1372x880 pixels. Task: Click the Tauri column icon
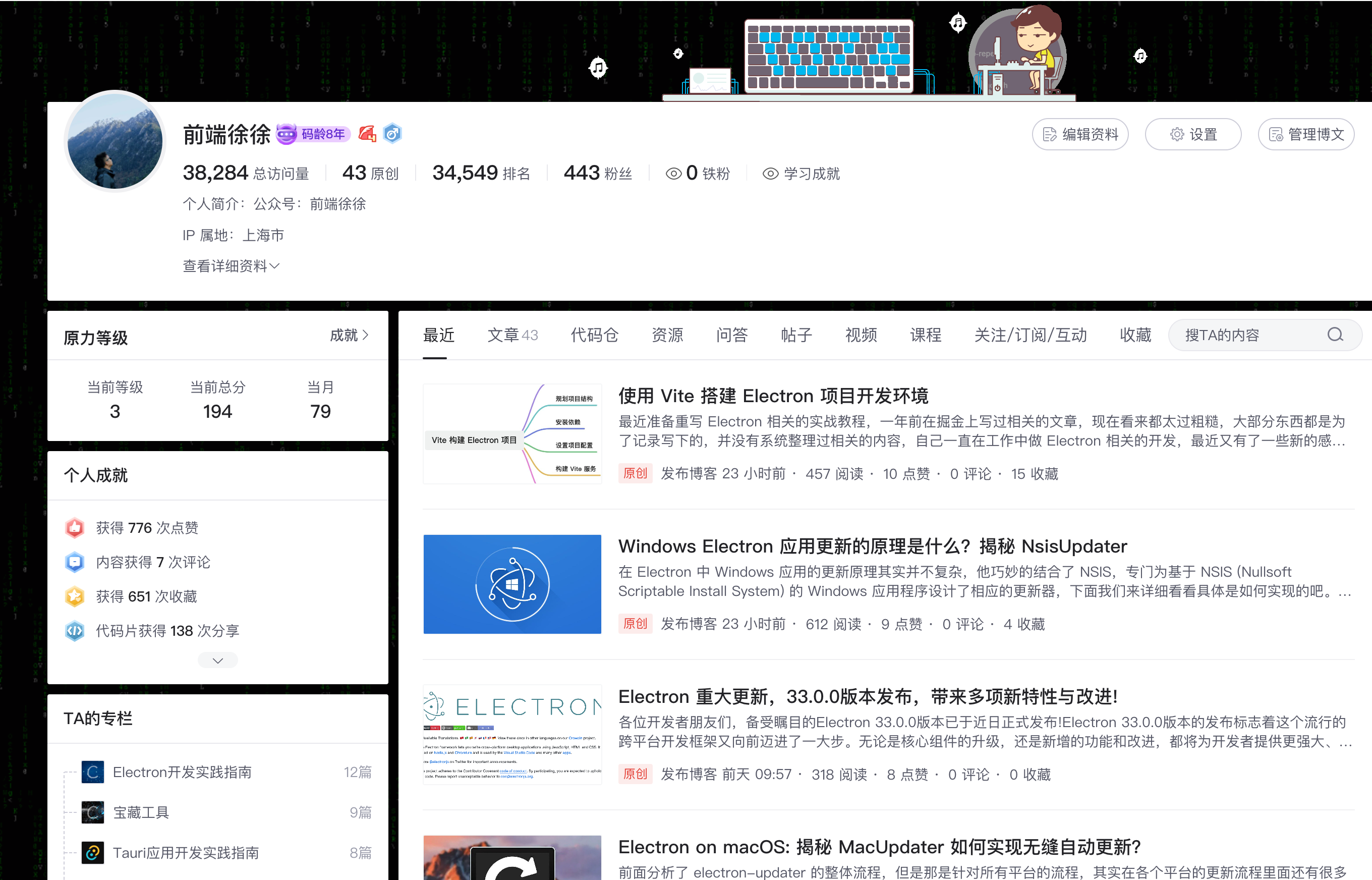[92, 853]
